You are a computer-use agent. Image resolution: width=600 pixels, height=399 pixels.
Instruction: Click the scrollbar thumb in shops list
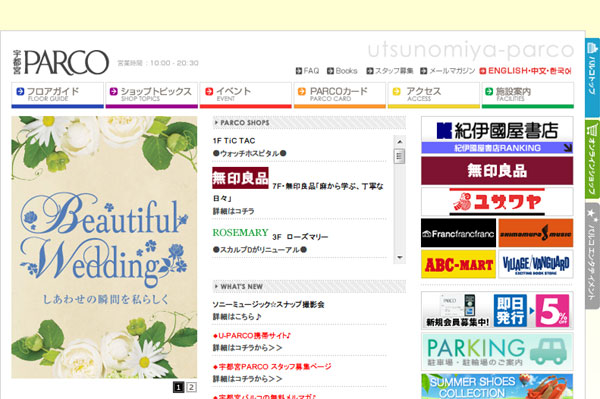(399, 156)
